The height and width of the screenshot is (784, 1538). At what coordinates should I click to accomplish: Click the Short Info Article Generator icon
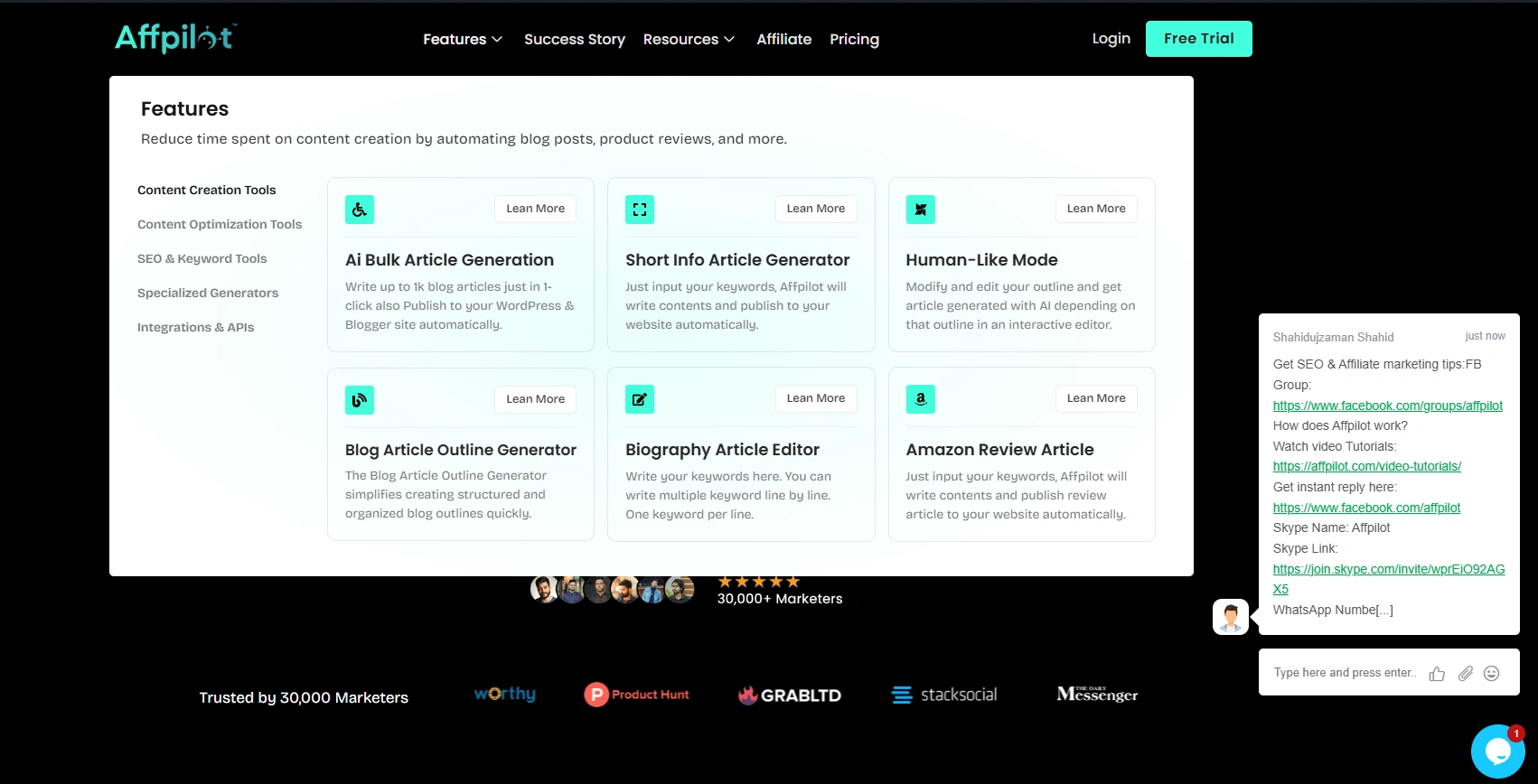click(x=640, y=210)
